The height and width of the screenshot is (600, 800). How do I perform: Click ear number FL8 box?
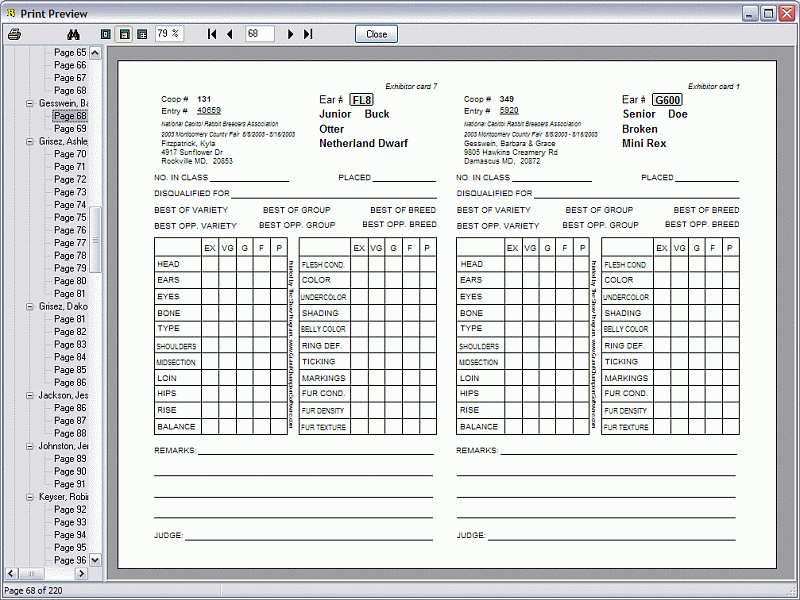tap(362, 100)
